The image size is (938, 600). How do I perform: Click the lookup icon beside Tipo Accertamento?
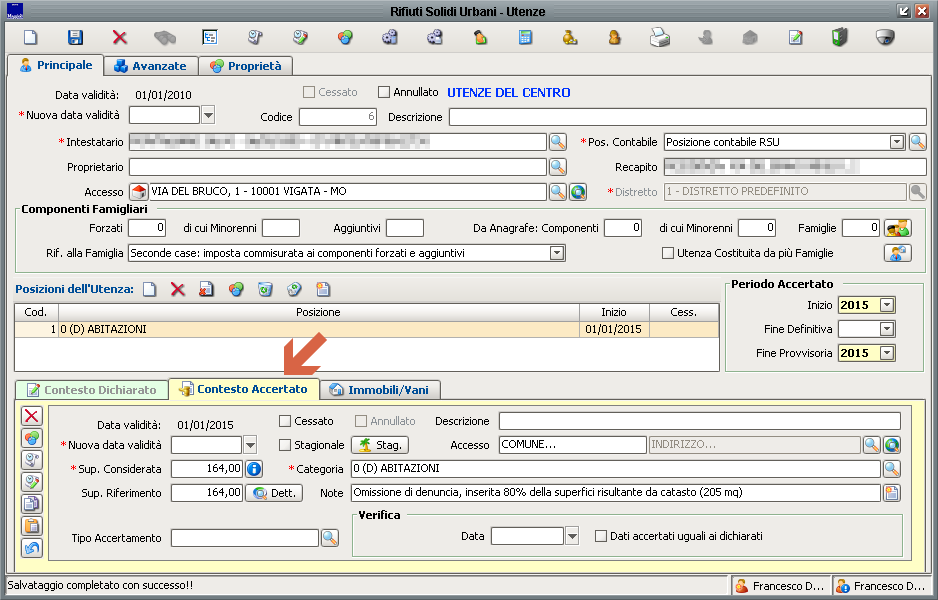[330, 538]
